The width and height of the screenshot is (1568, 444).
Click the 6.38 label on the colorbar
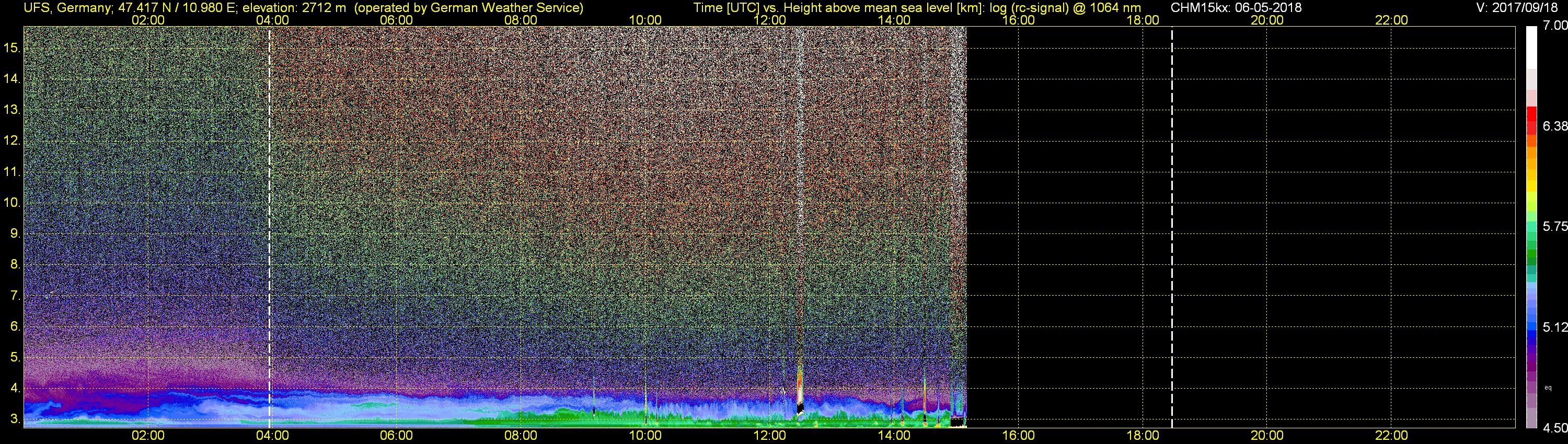tap(1555, 126)
